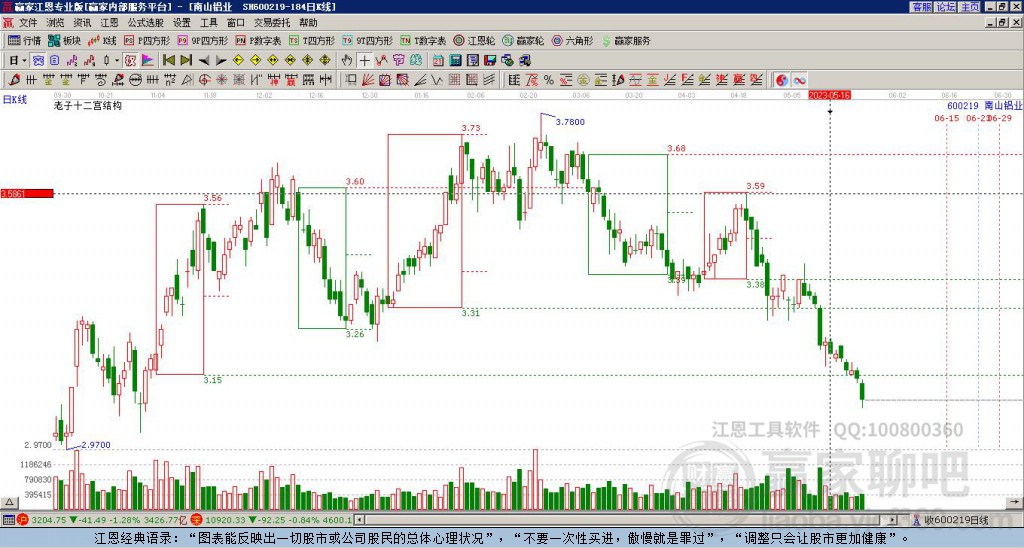Image resolution: width=1024 pixels, height=548 pixels.
Task: Open the P数字表 tool
Action: click(x=258, y=40)
